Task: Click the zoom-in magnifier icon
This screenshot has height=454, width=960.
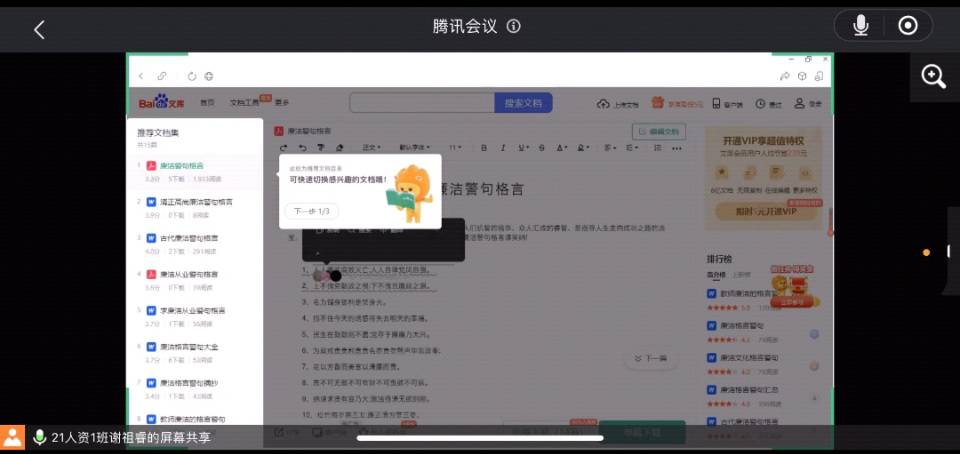Action: point(934,77)
